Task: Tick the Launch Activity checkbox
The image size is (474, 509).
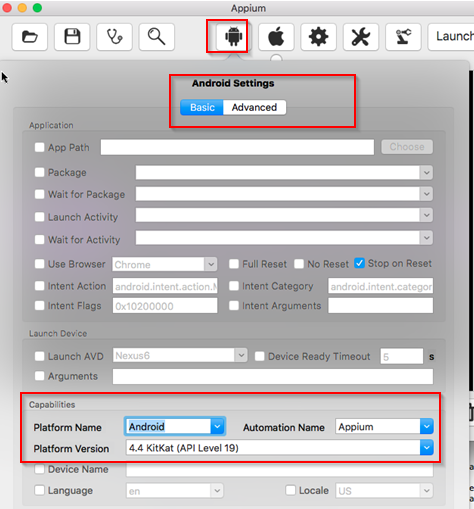Action: pyautogui.click(x=40, y=217)
